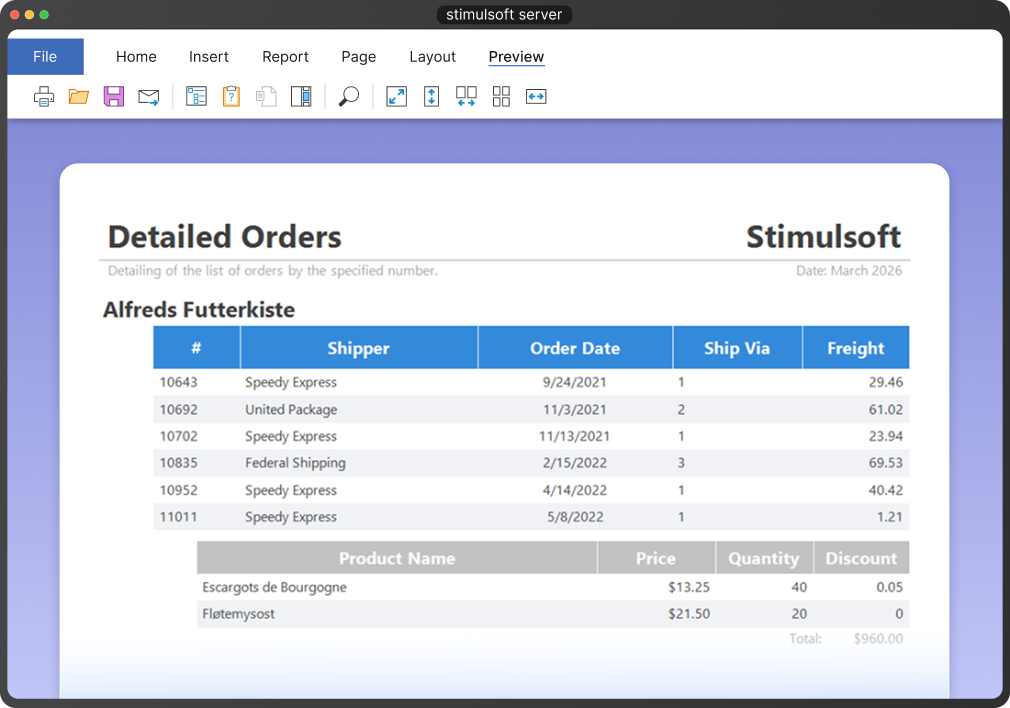The image size is (1010, 708).
Task: Send report by email using the envelope icon
Action: [149, 97]
